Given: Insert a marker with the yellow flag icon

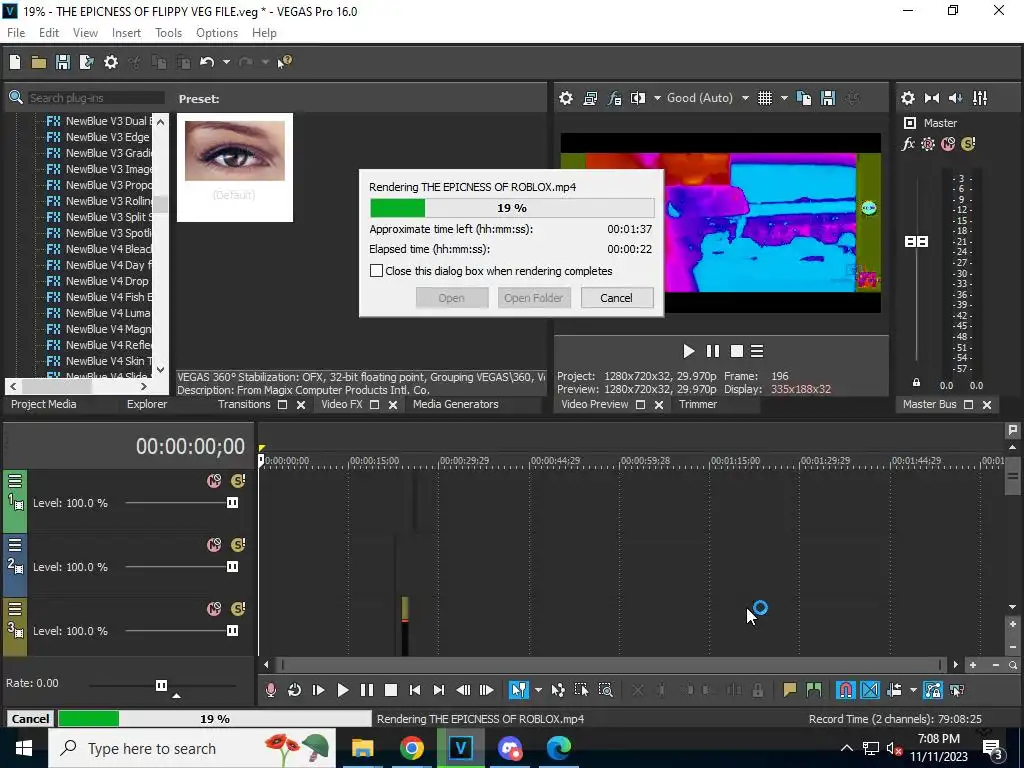Looking at the screenshot, I should point(790,690).
